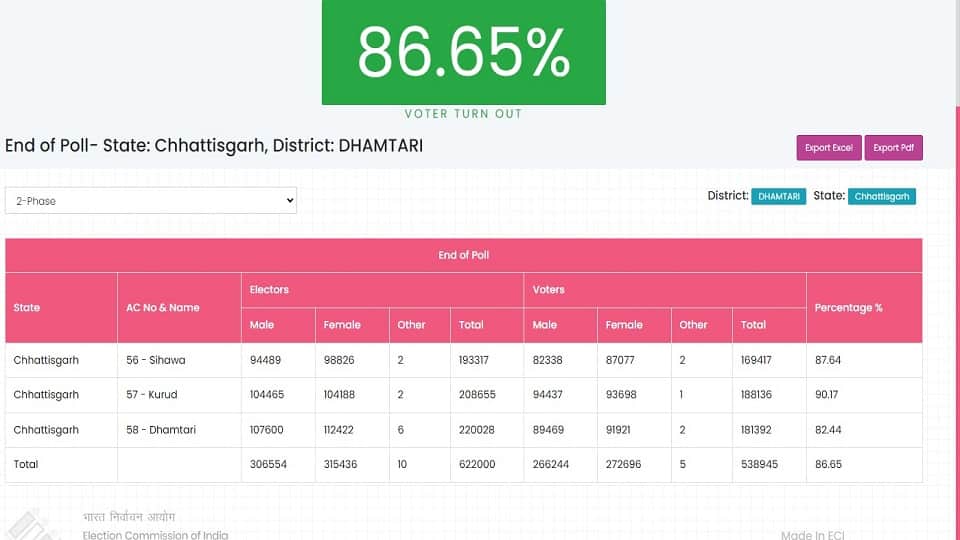Click Dhamtari total electors 220028

pyautogui.click(x=477, y=430)
